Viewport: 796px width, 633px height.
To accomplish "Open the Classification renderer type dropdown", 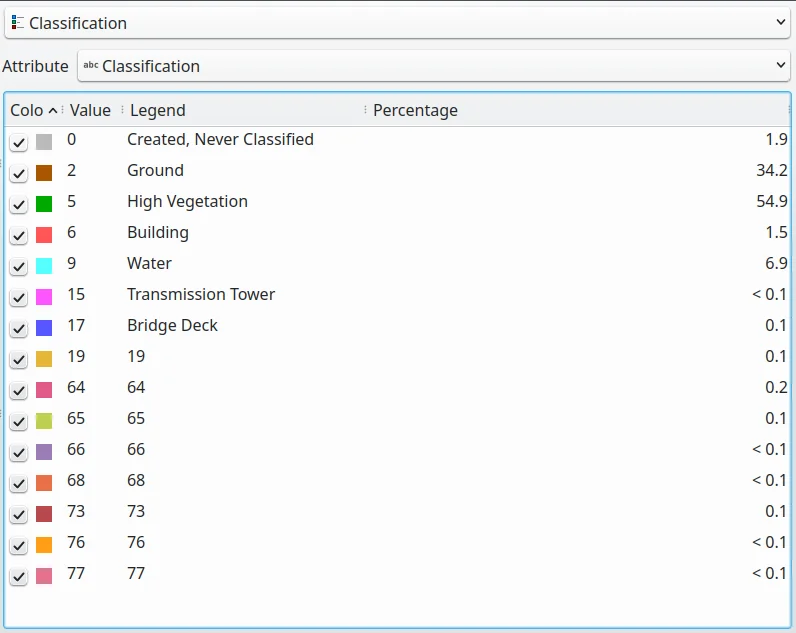I will (398, 22).
